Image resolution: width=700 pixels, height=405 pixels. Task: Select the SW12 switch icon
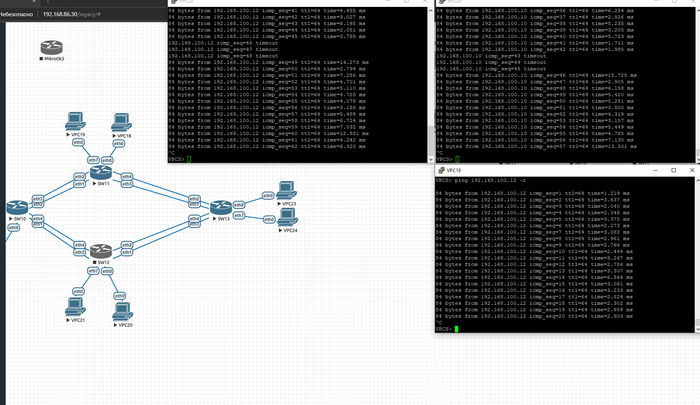(x=99, y=251)
